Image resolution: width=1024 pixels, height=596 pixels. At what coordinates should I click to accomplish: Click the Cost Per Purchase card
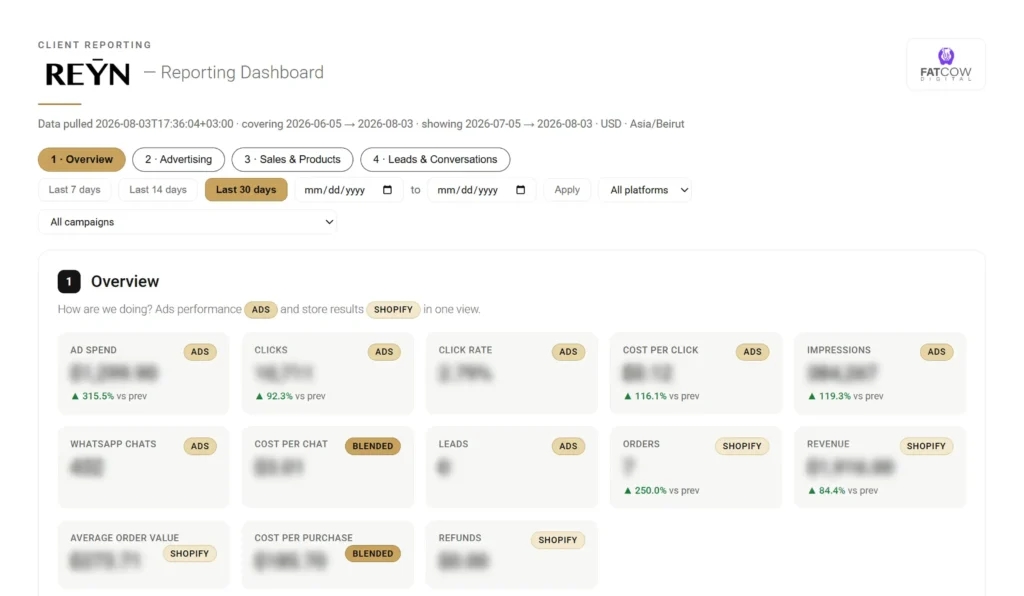coord(327,555)
